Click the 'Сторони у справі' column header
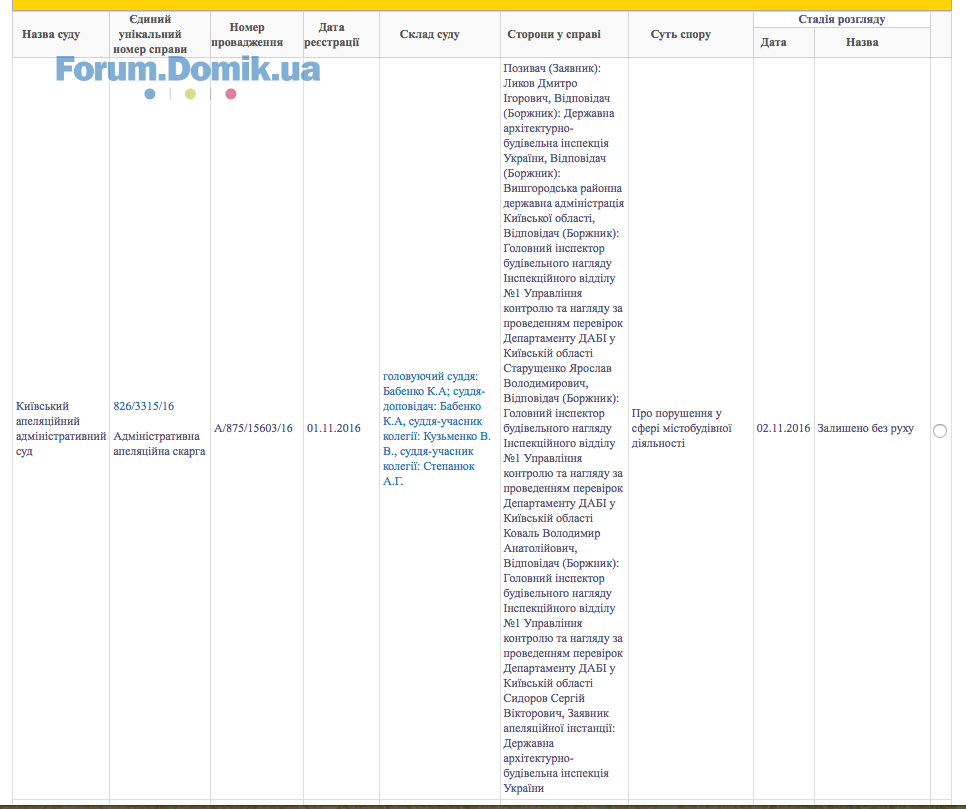 [x=554, y=35]
